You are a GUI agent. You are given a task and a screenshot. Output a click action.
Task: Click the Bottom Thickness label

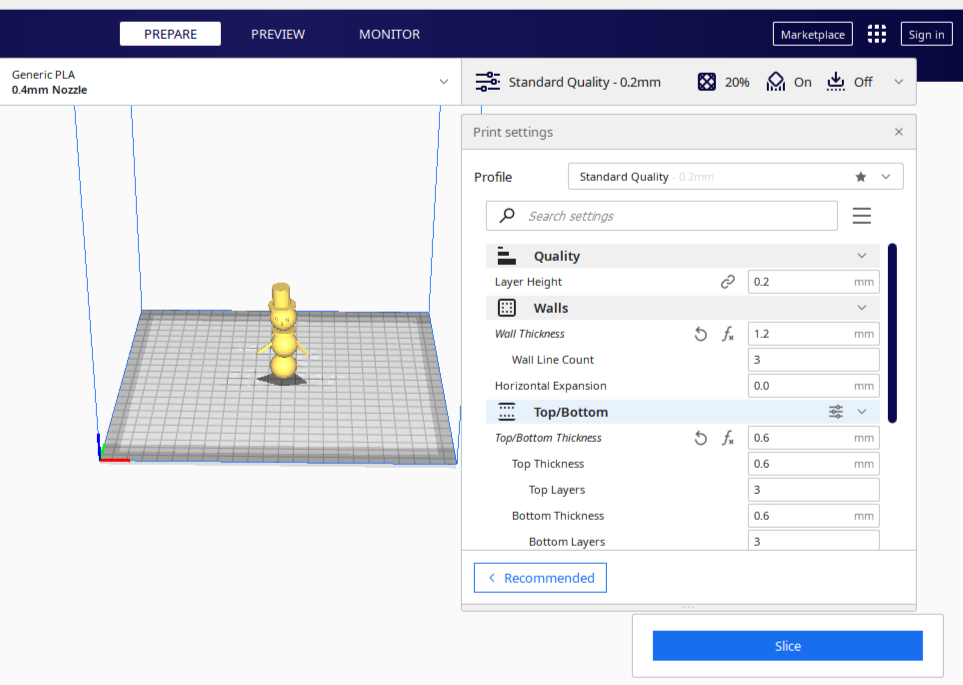pos(558,516)
